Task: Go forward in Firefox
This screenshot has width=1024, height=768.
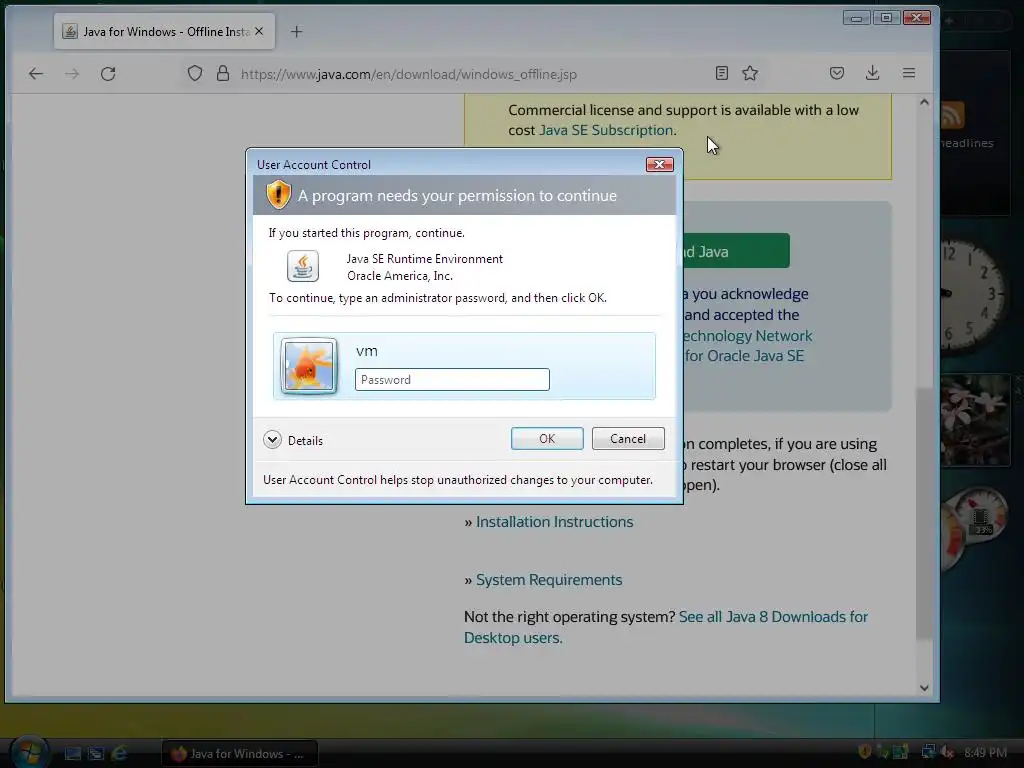Action: [x=72, y=74]
